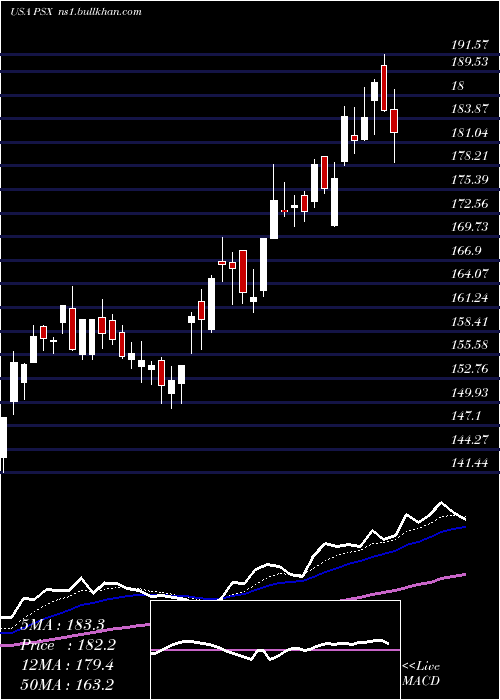The image size is (500, 700).
Task: Click the 'Price : 182.2' reading
Action: point(68,645)
